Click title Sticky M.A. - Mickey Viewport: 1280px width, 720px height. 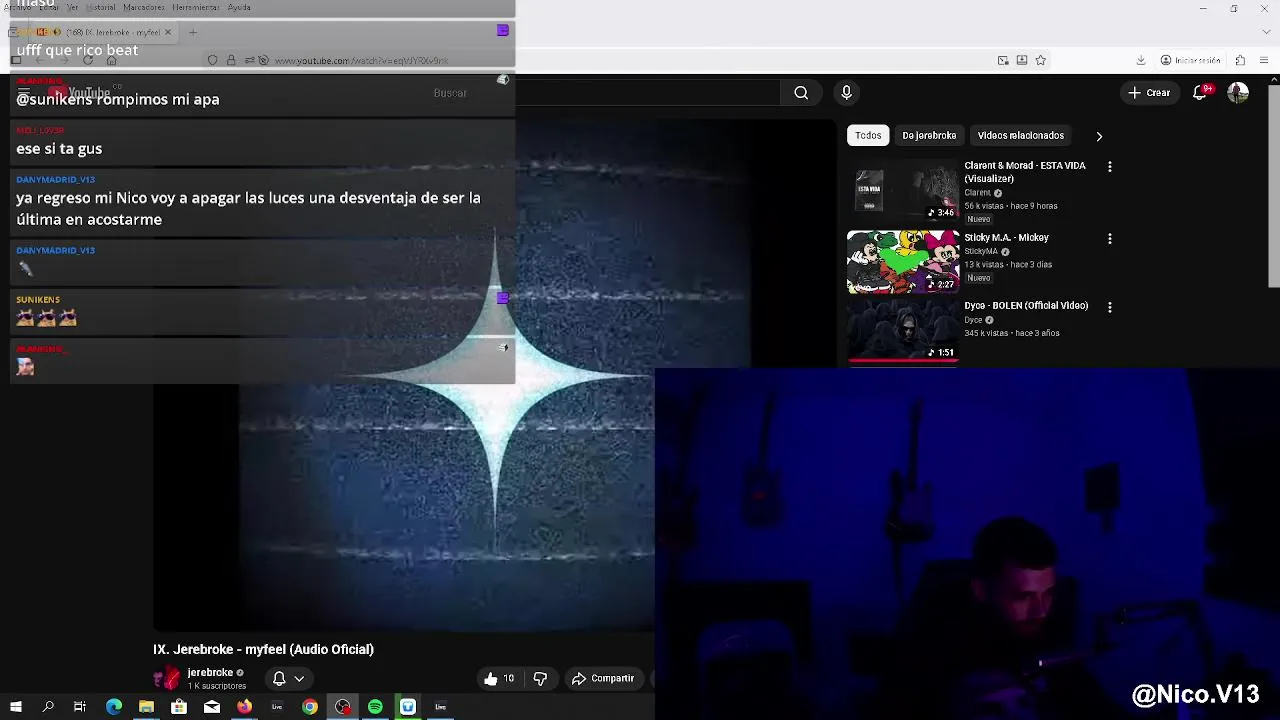click(1006, 238)
